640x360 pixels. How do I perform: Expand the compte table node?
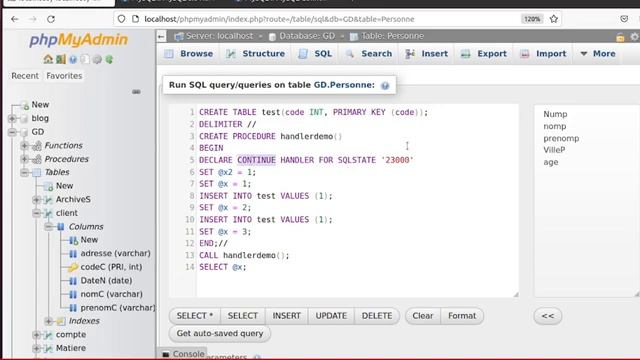coord(36,335)
